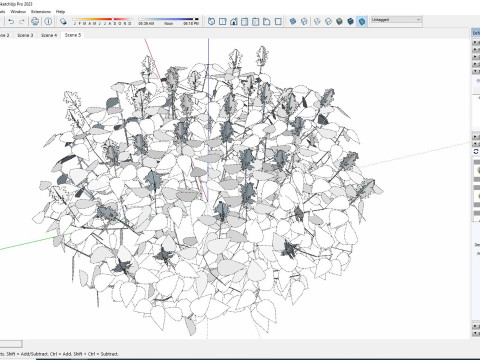The image size is (480, 360).
Task: Toggle Shadows display icon
Action: click(63, 22)
